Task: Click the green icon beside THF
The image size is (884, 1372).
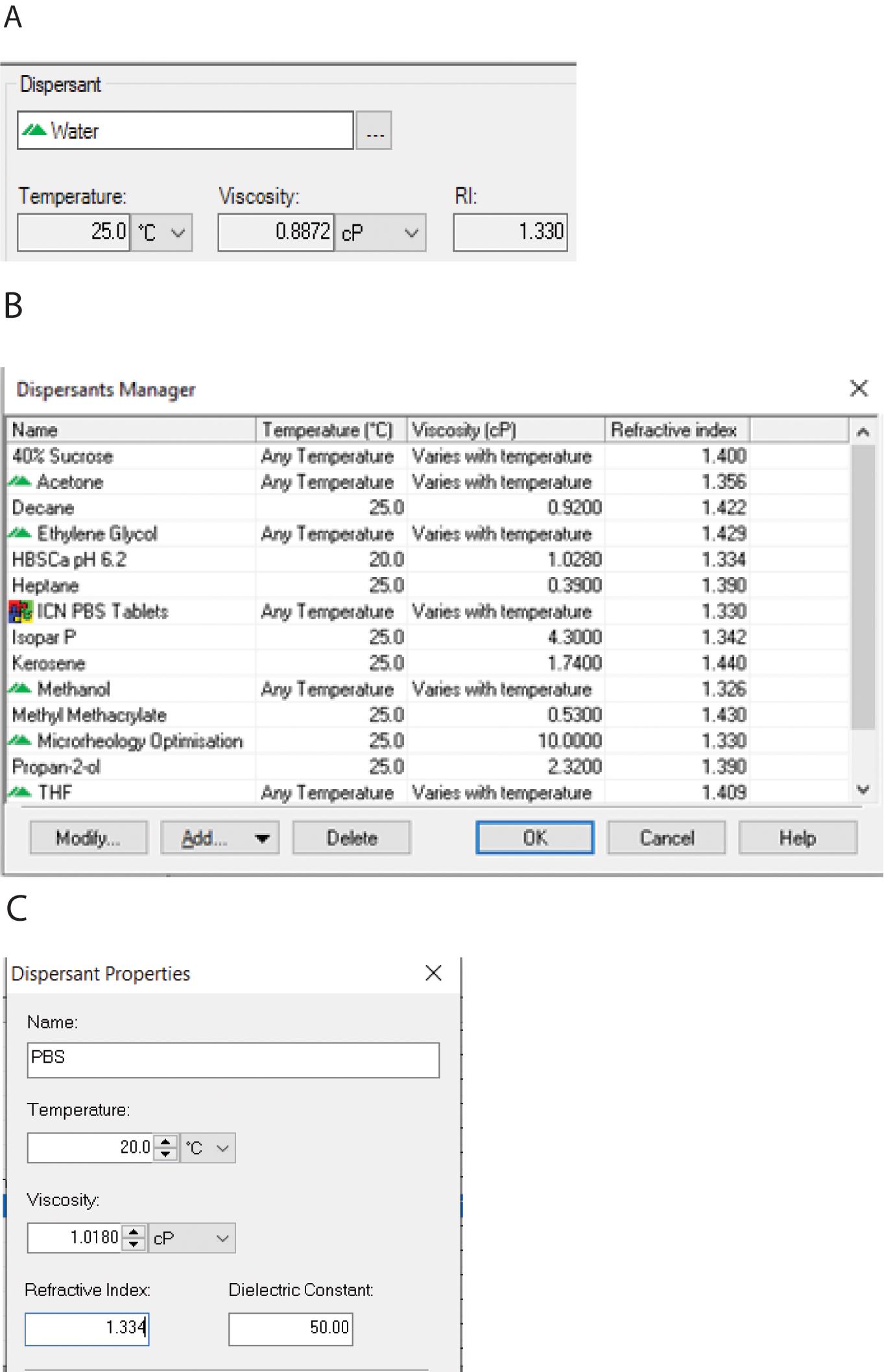Action: pyautogui.click(x=20, y=792)
